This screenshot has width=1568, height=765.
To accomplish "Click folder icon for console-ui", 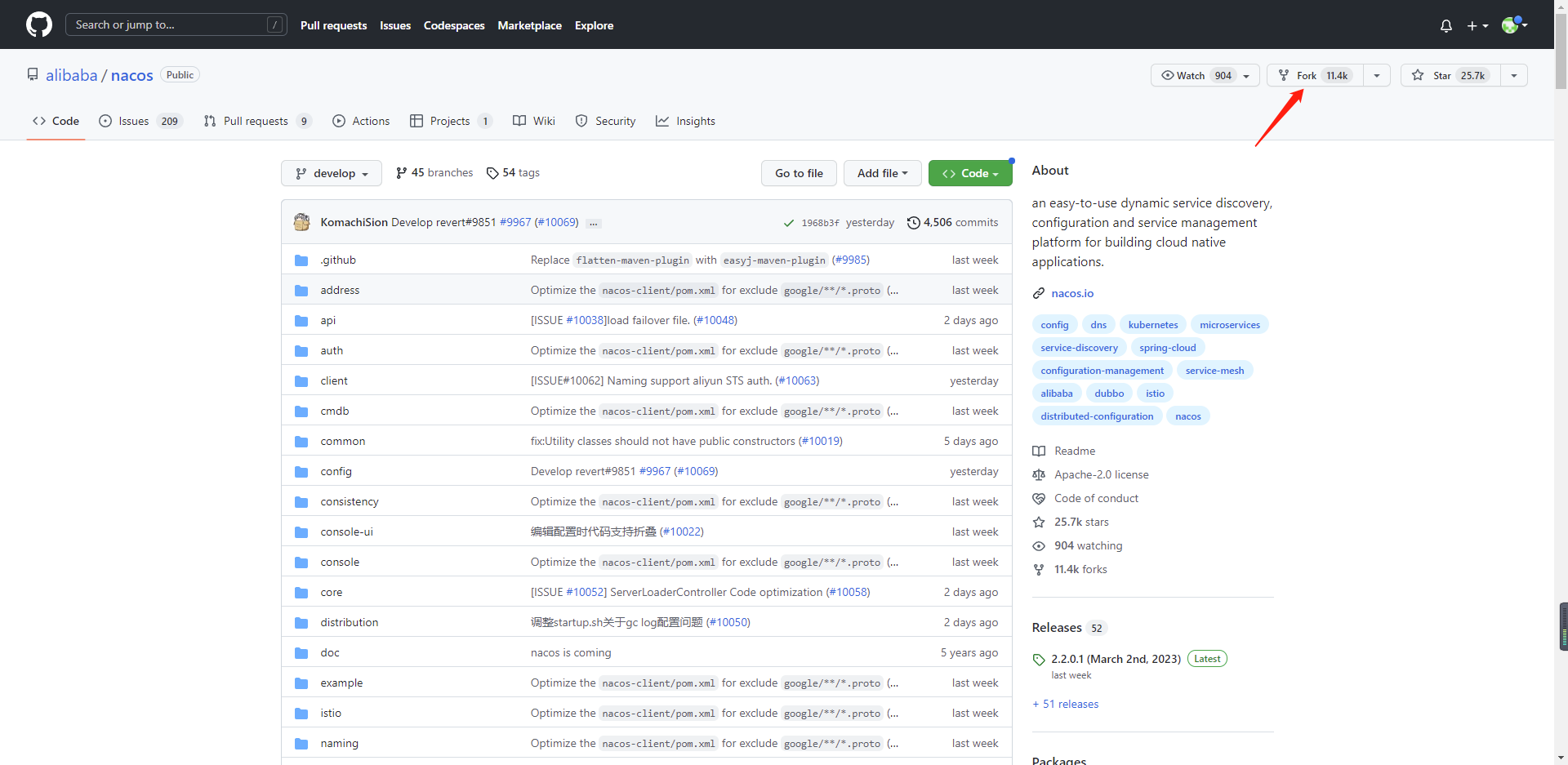I will (x=301, y=531).
